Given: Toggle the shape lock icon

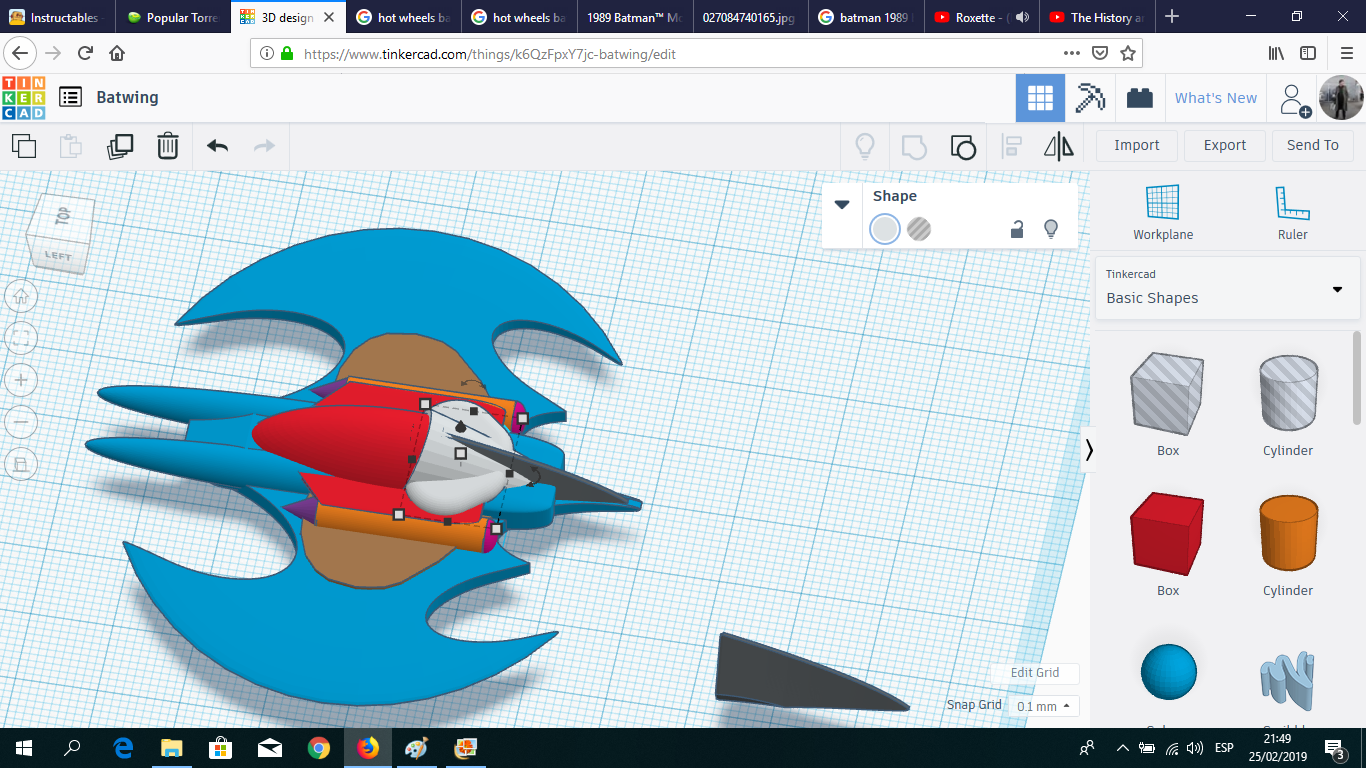Looking at the screenshot, I should click(x=1017, y=229).
